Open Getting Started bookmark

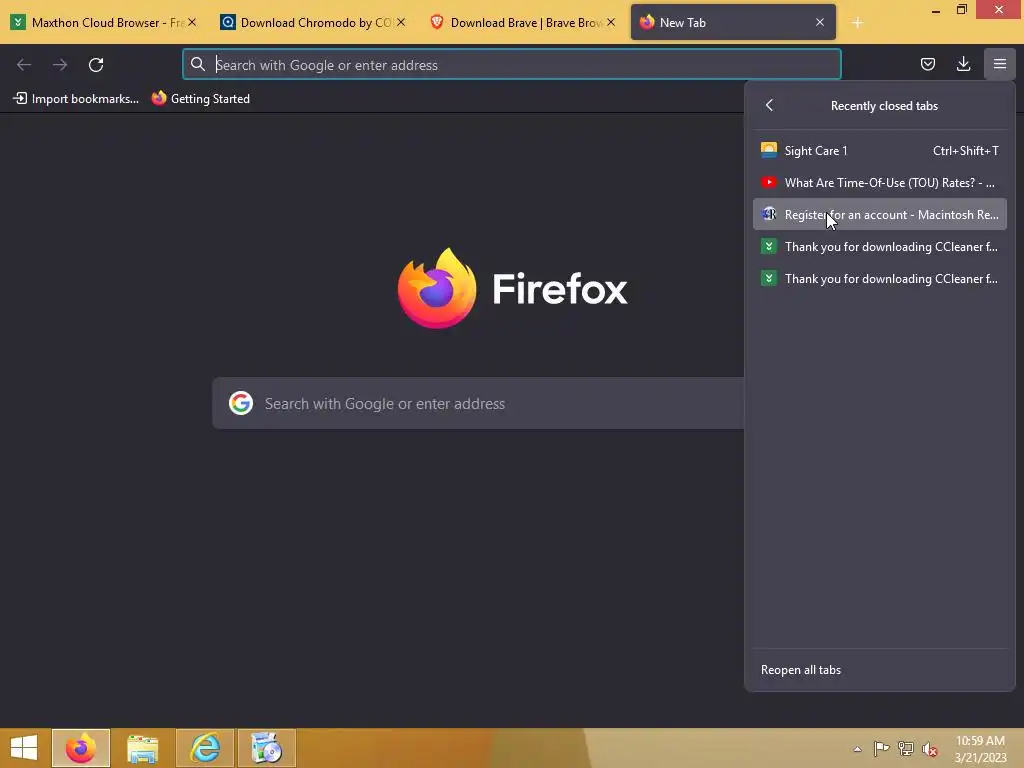[x=200, y=99]
